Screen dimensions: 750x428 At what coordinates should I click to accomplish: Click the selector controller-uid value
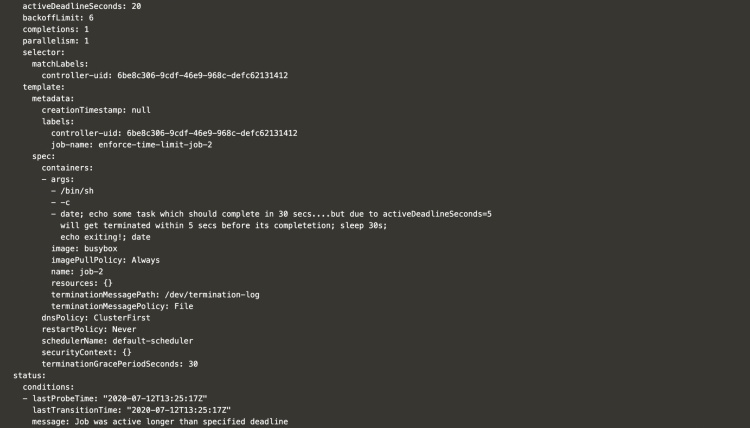click(202, 75)
